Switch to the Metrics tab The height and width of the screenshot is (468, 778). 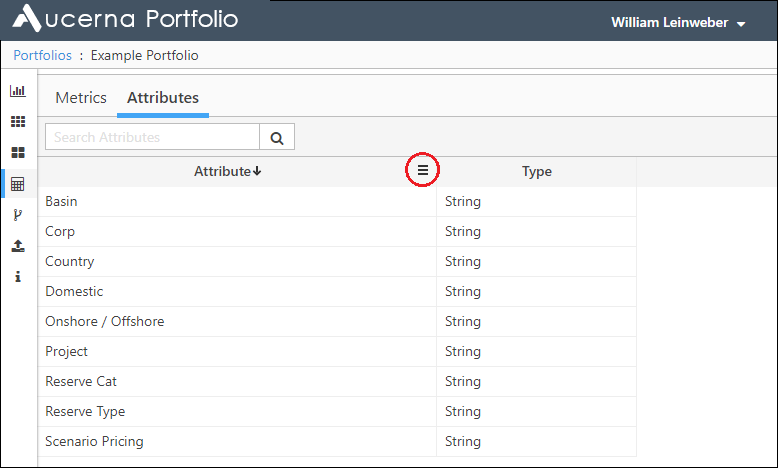tap(81, 98)
